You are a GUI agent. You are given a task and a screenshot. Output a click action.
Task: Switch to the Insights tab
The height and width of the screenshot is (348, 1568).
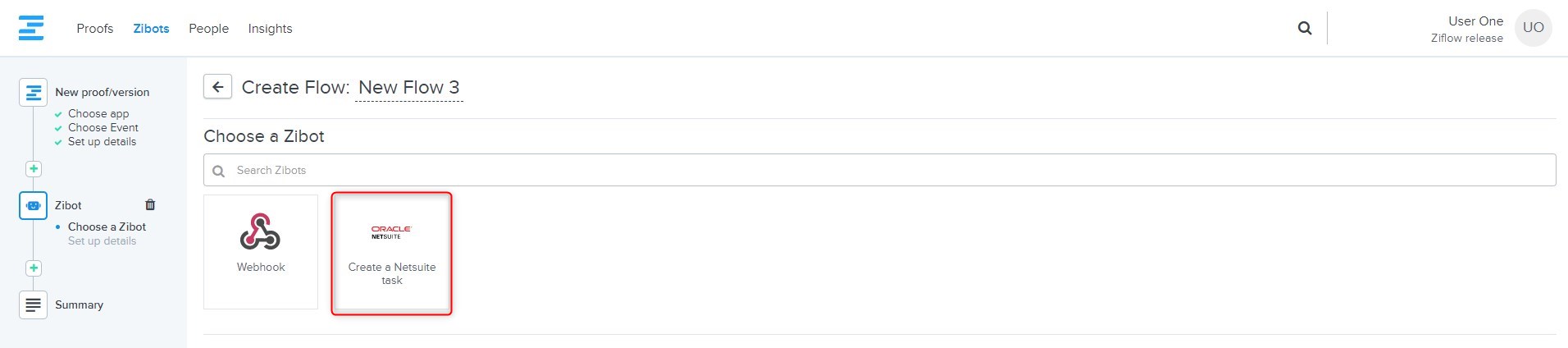[x=270, y=28]
